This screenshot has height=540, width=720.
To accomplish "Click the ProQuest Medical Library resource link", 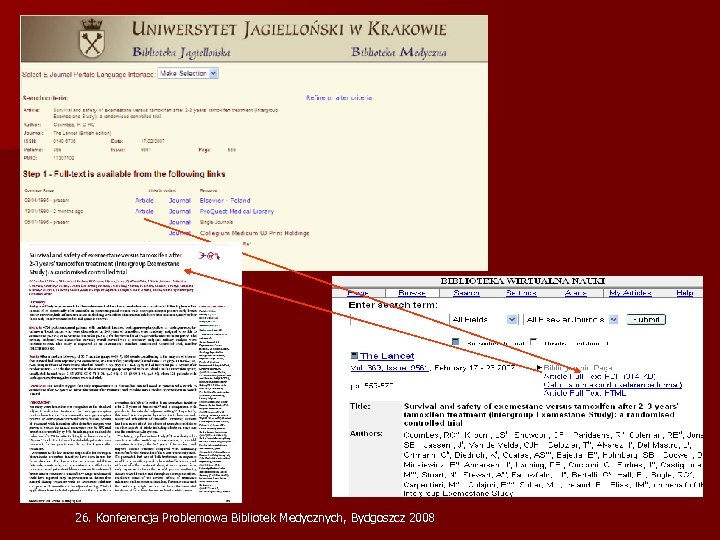I will pyautogui.click(x=236, y=212).
